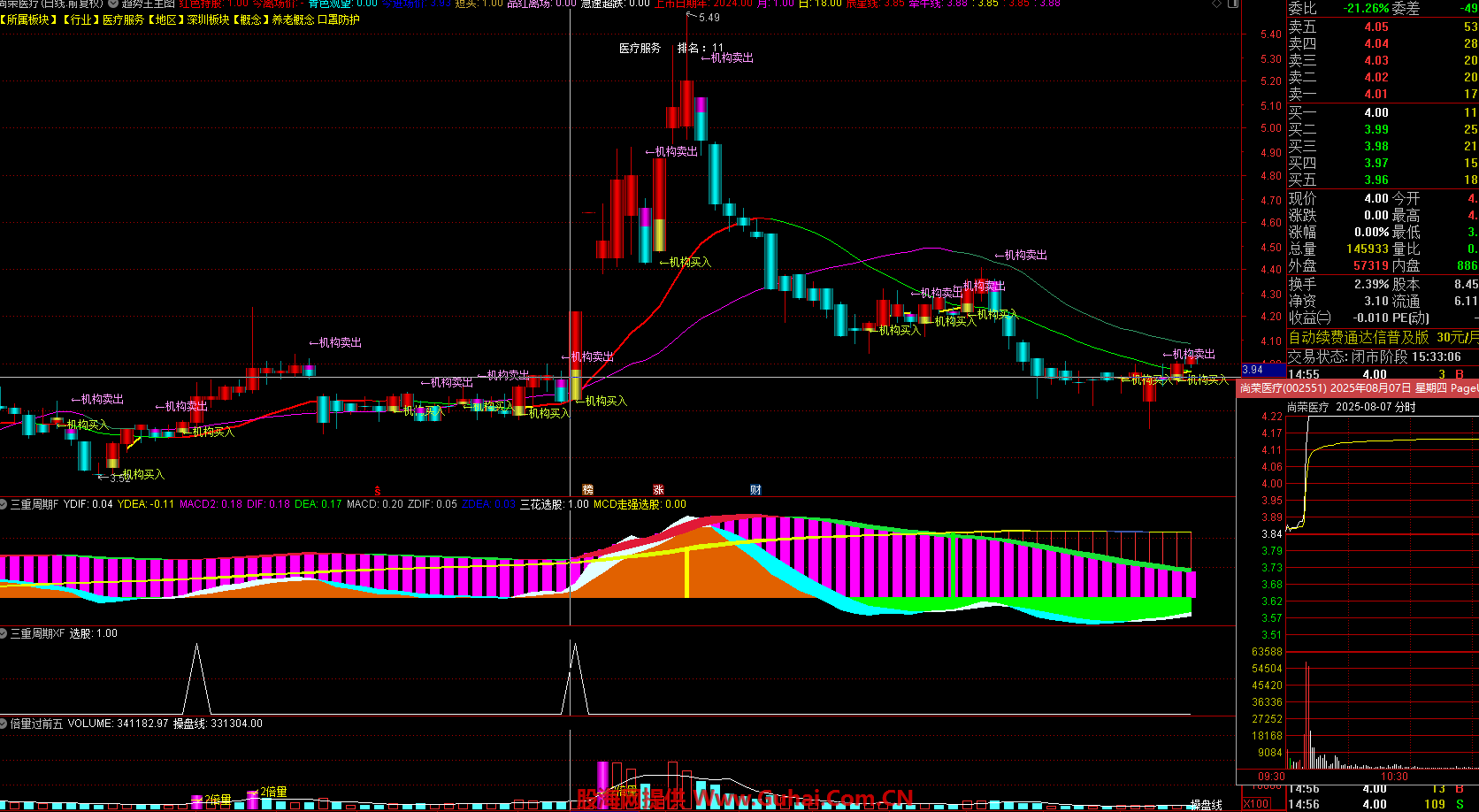Toggle the side panel icon at top right
Viewport: 1479px width, 812px height.
coord(1232,4)
